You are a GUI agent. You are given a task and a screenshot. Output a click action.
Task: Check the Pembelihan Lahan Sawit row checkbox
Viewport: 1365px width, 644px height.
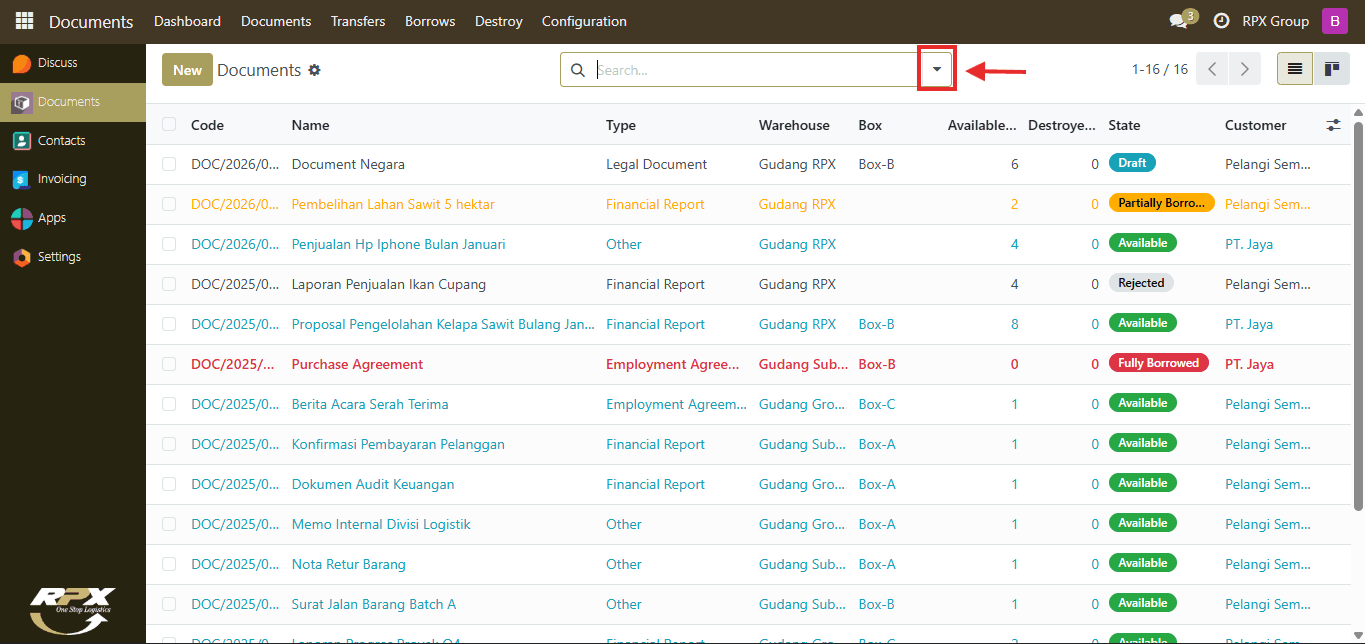coord(169,204)
